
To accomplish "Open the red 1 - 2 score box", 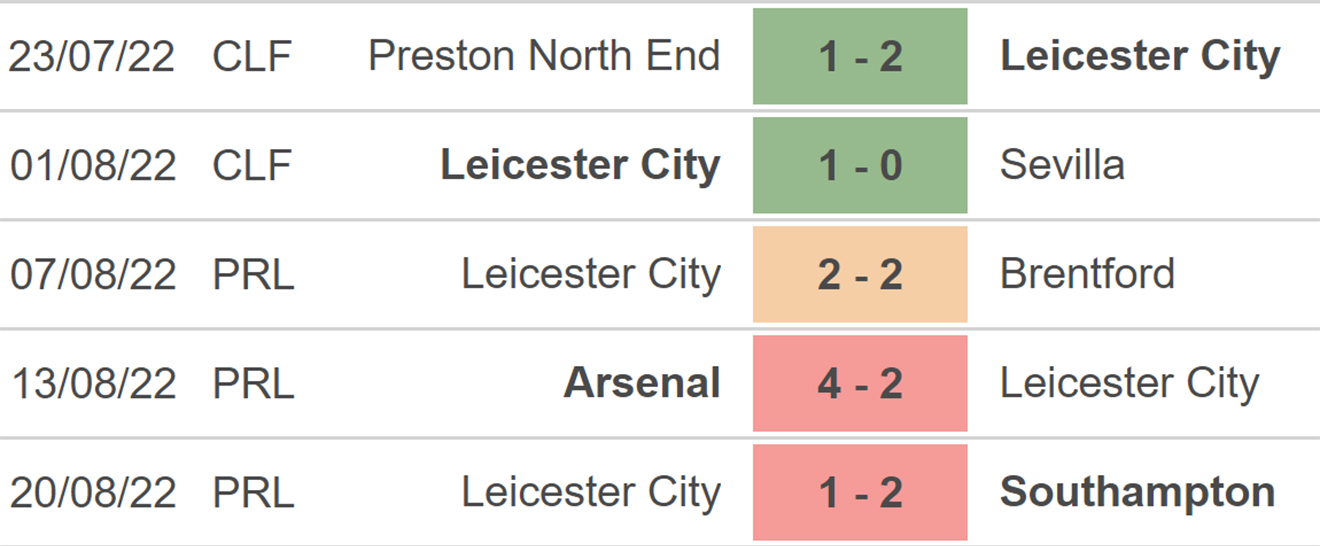I will coord(860,492).
